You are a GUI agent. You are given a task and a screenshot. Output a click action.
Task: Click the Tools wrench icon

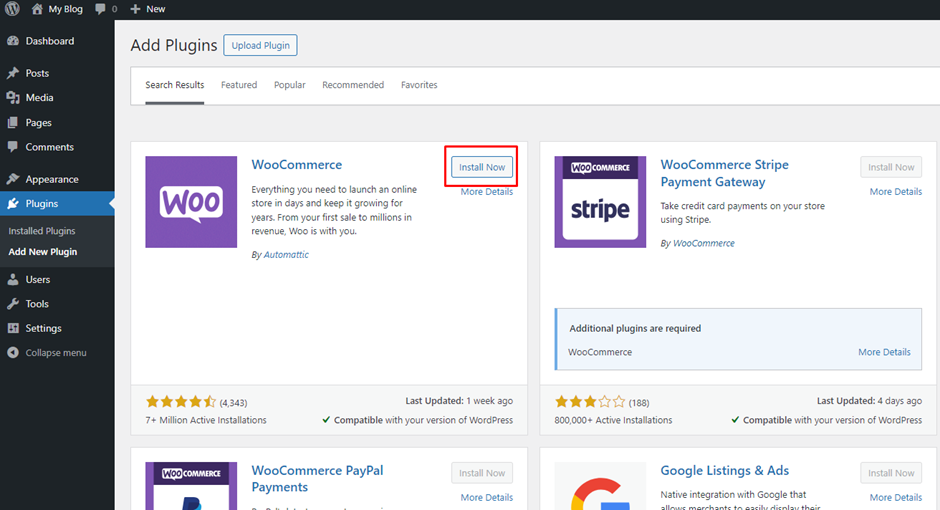pos(13,304)
